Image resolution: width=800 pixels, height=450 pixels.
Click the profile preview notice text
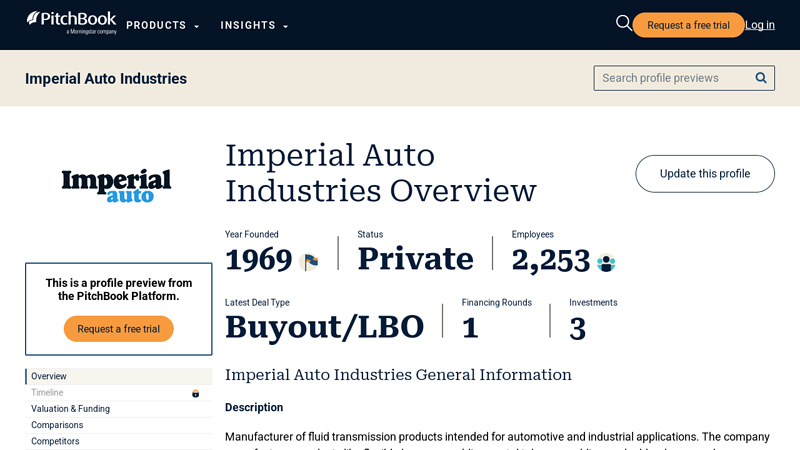click(118, 290)
